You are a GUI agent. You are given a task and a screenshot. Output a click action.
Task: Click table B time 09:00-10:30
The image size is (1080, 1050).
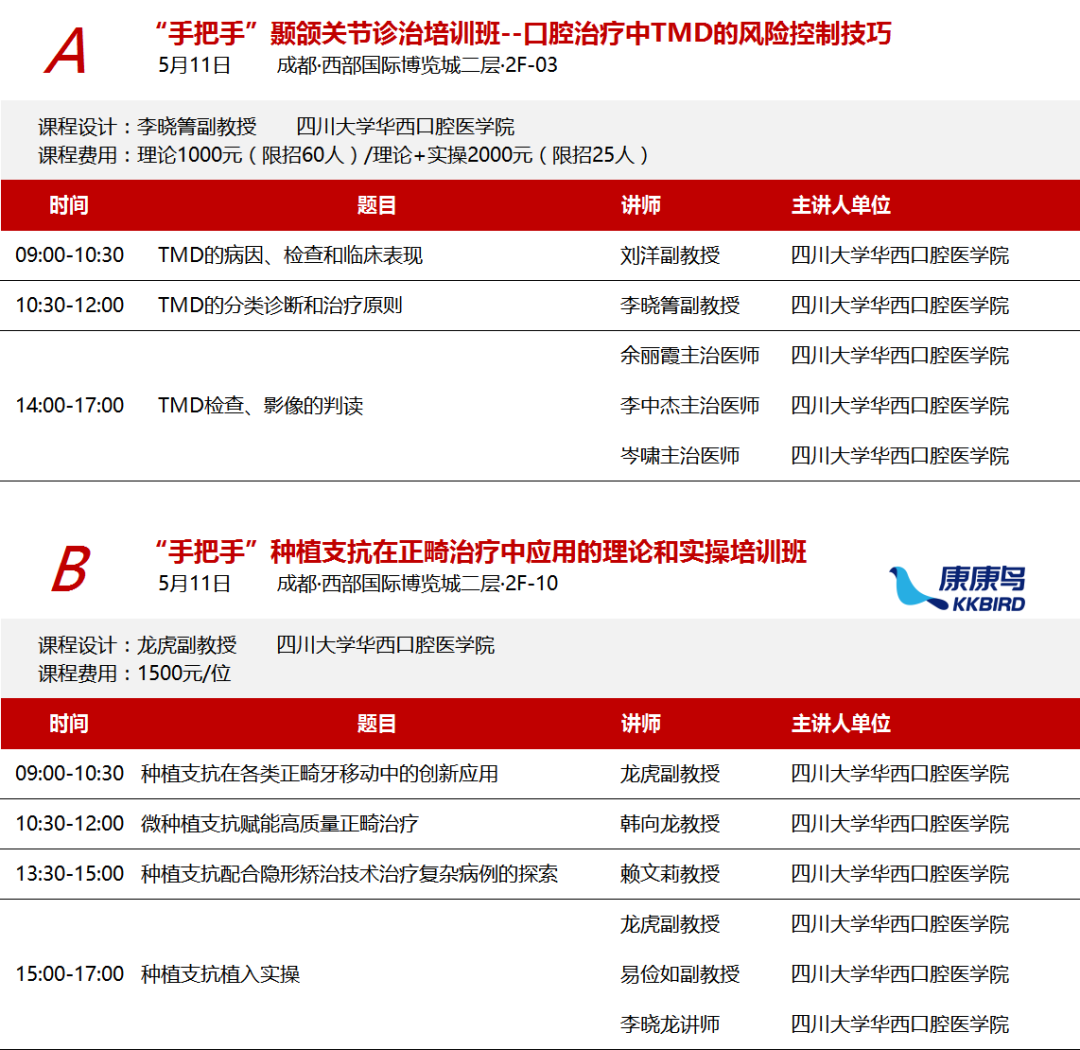tap(70, 774)
